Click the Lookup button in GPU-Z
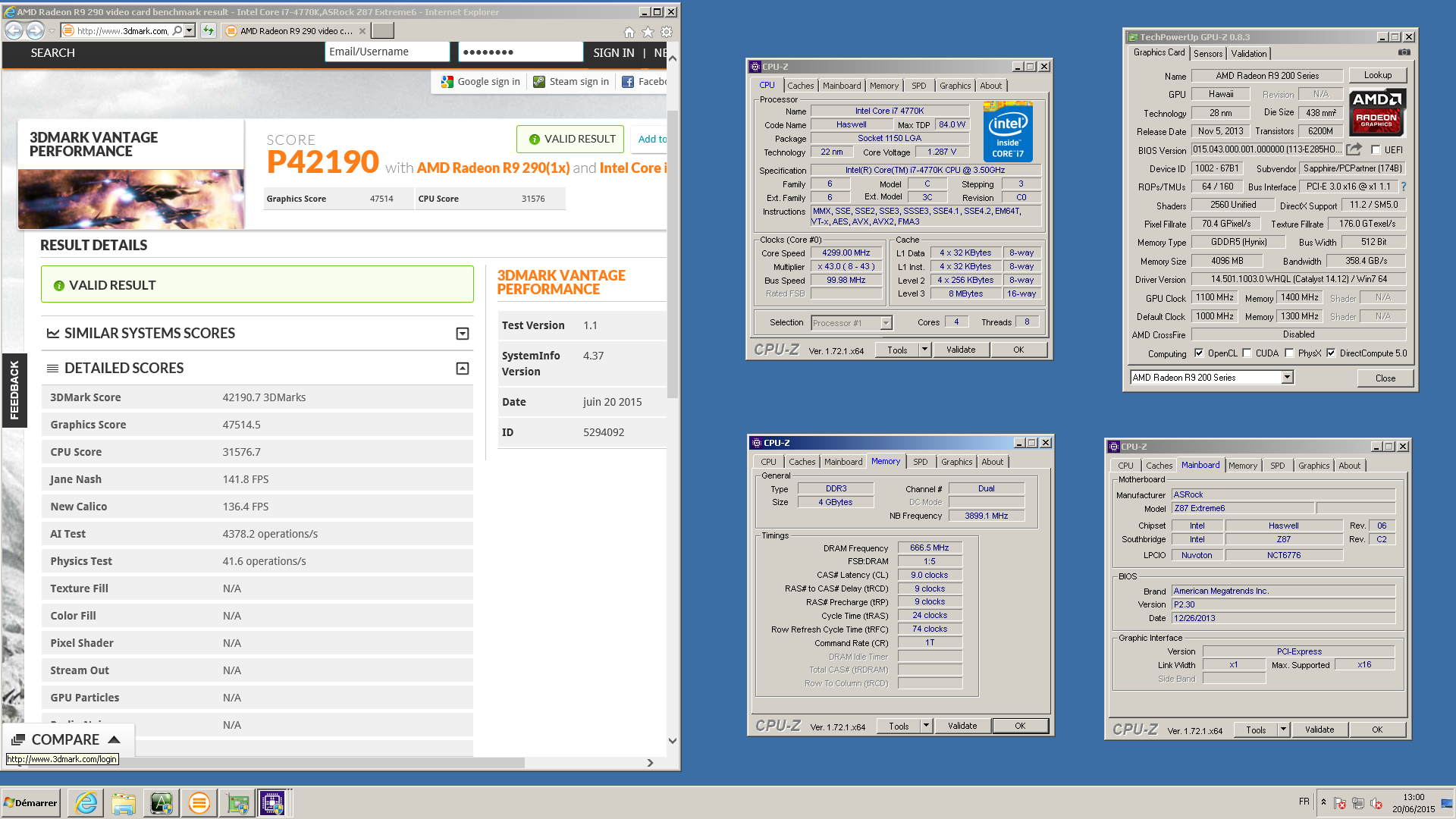Screen dimensions: 1456x819 coord(1378,75)
